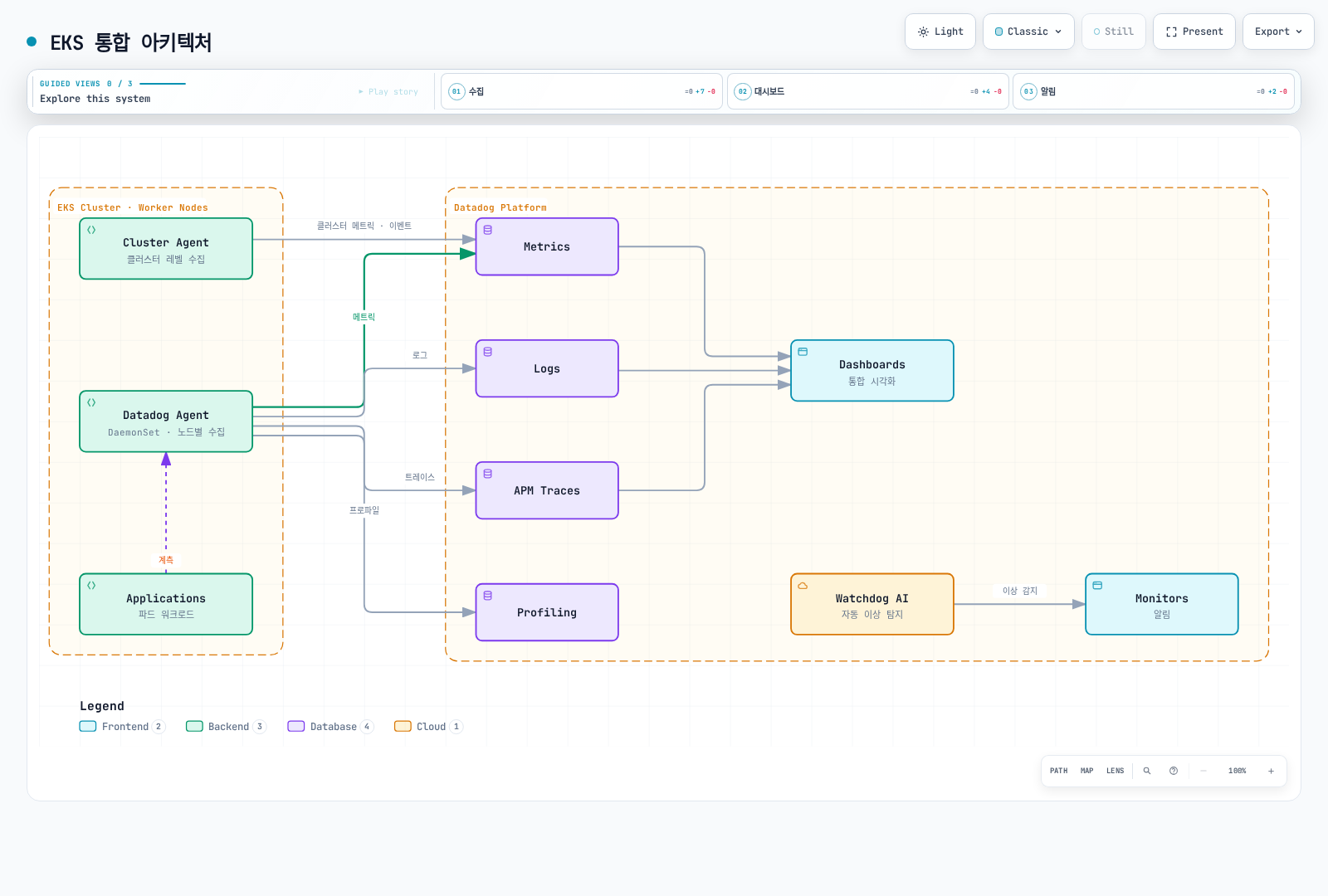
Task: Zoom in with the plus icon
Action: tap(1271, 771)
